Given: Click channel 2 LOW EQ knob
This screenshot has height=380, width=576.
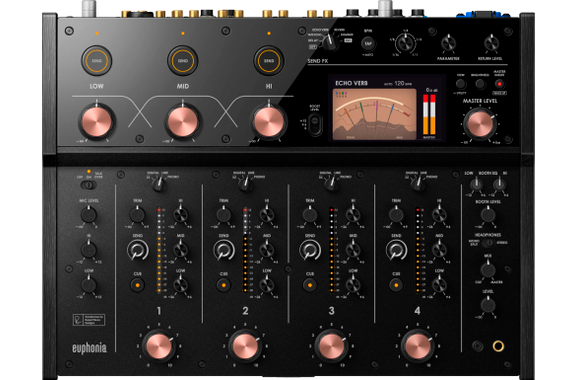Looking at the screenshot, I should tap(267, 285).
